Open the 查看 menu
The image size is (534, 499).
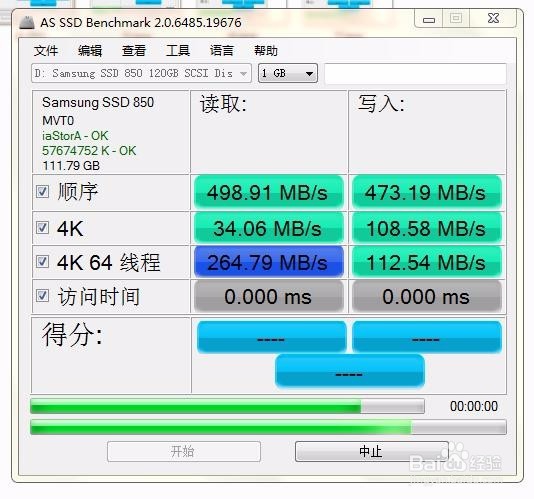[134, 51]
